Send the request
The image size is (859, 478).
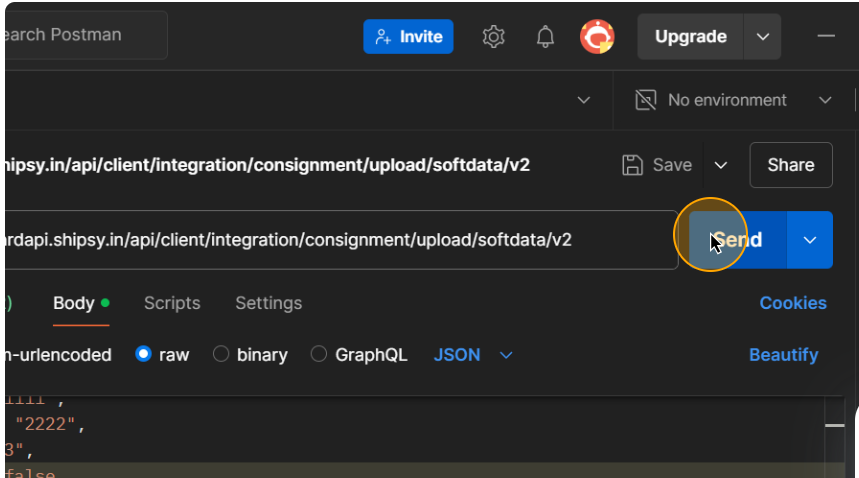pos(737,240)
